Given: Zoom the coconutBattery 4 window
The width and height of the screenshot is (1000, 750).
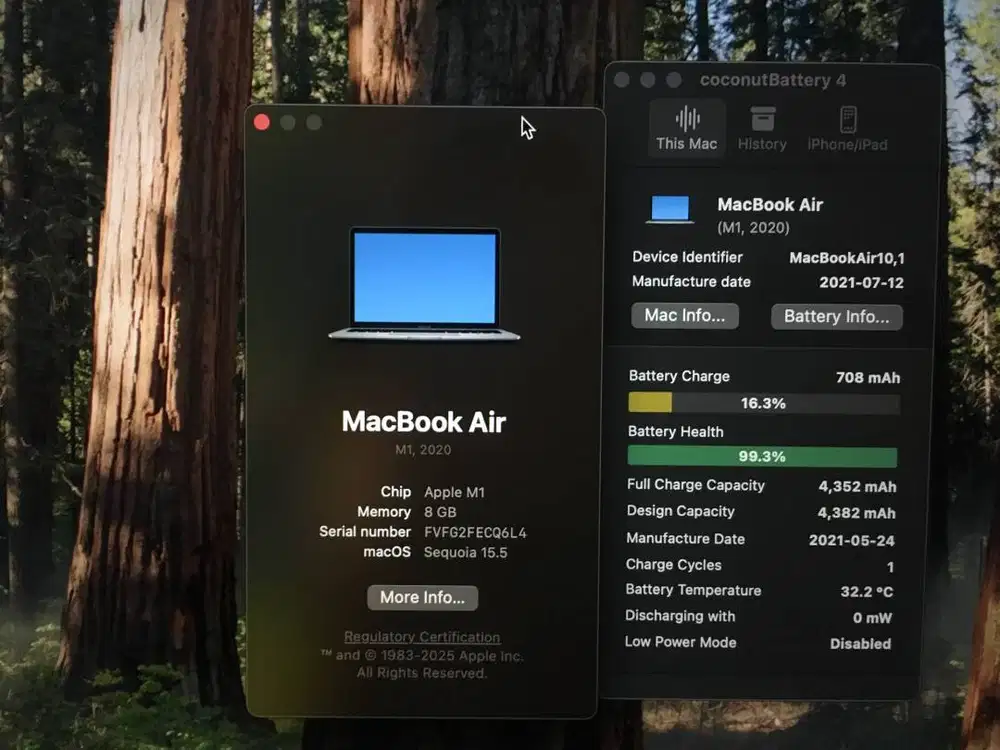Looking at the screenshot, I should point(674,80).
